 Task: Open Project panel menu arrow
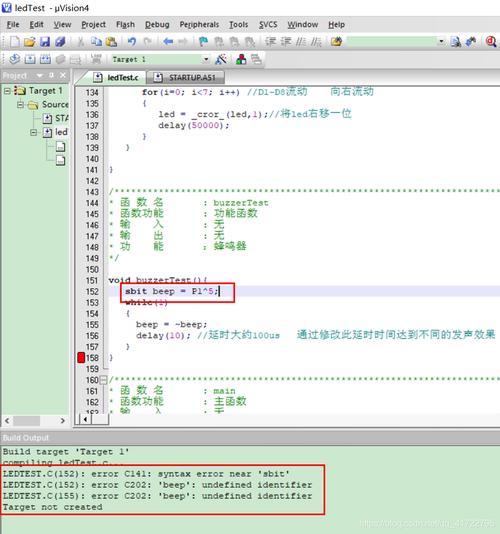pos(40,75)
